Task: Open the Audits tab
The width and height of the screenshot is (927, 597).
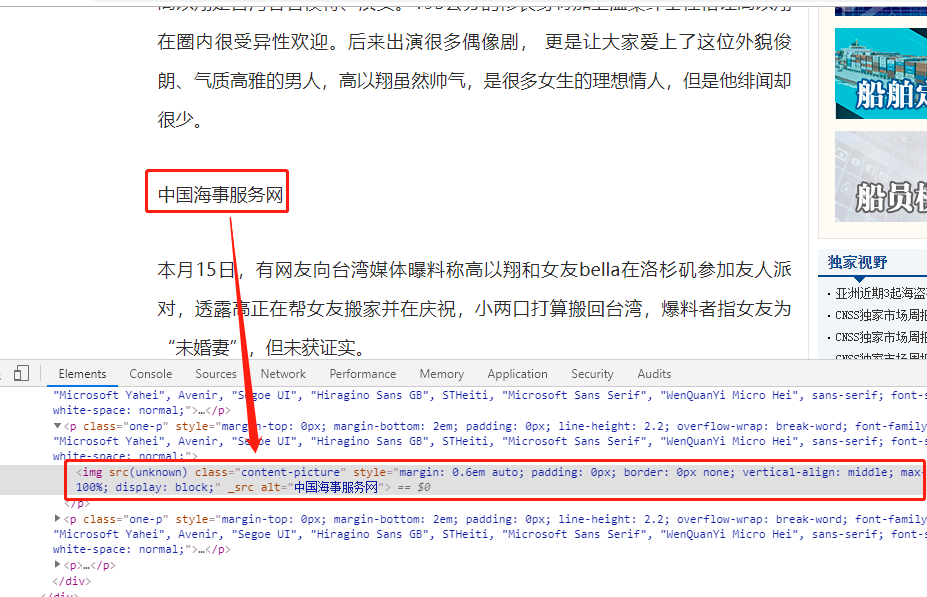Action: pyautogui.click(x=654, y=374)
